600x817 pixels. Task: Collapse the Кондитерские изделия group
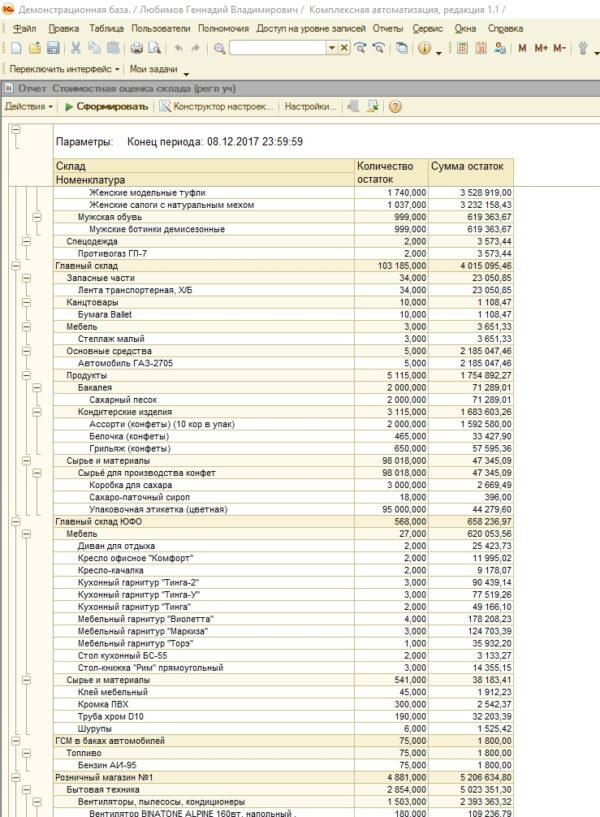[x=36, y=412]
